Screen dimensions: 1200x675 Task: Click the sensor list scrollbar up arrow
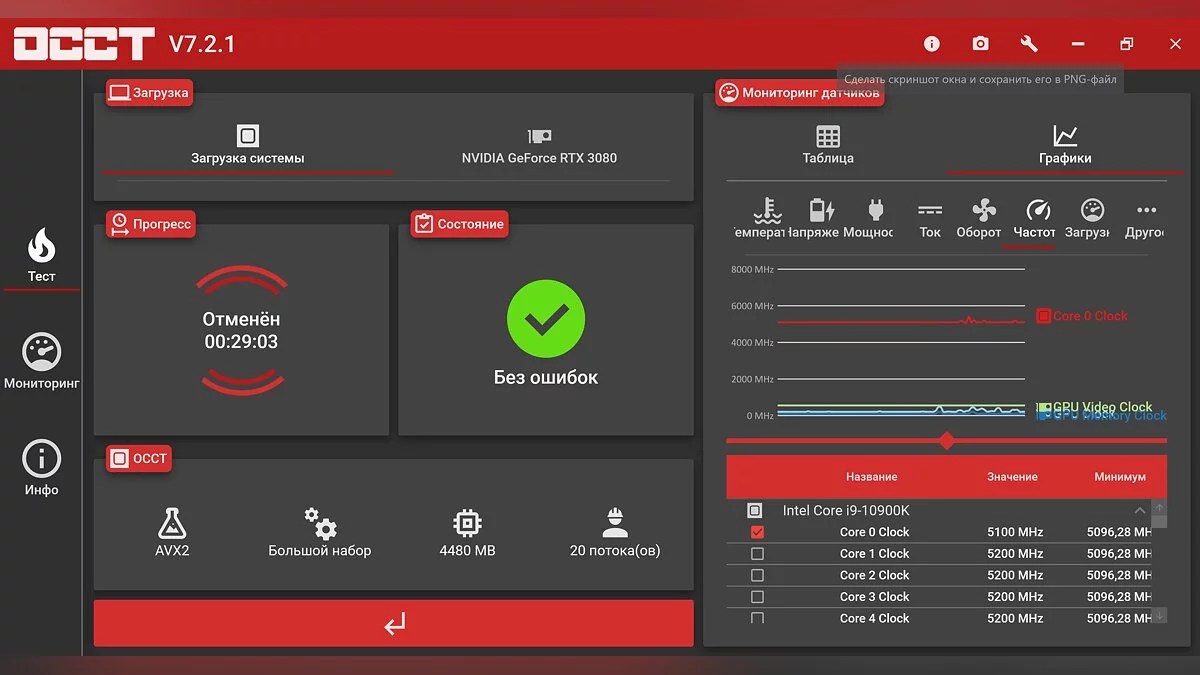pyautogui.click(x=1160, y=509)
